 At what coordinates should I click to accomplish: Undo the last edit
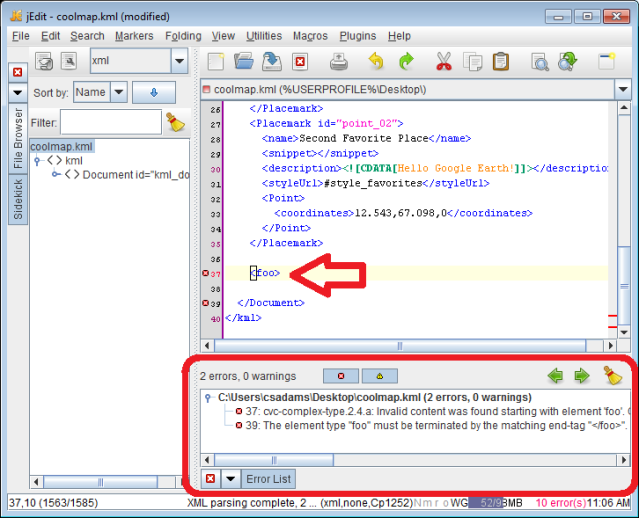(x=376, y=62)
